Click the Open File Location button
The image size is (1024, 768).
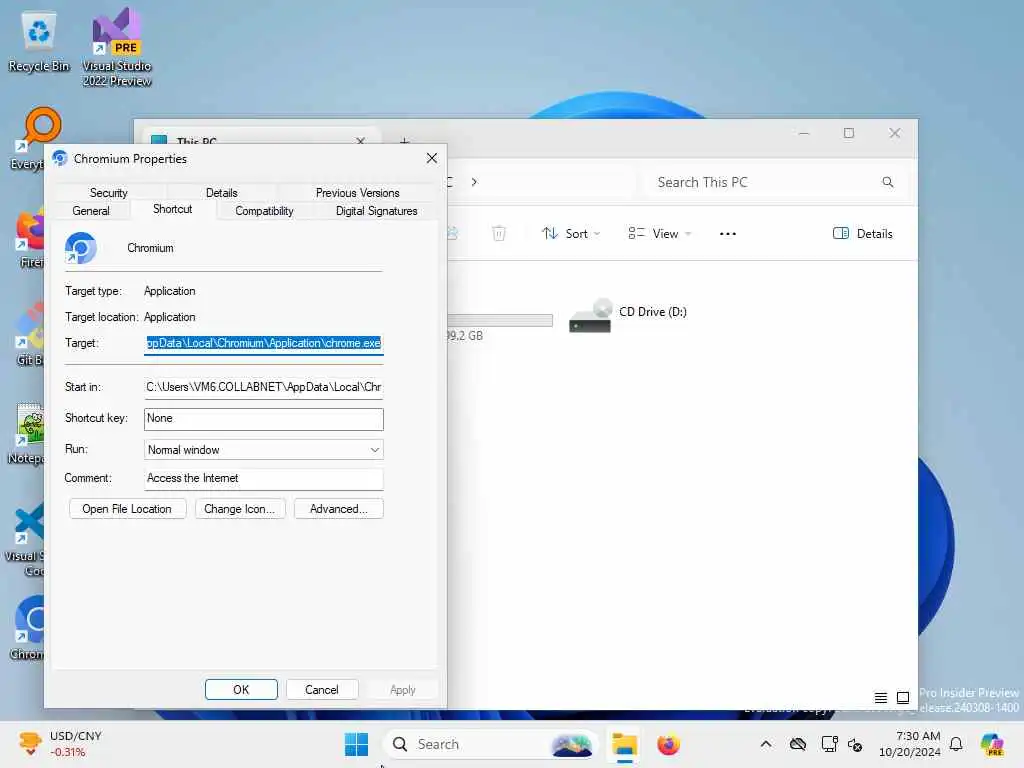(x=127, y=509)
